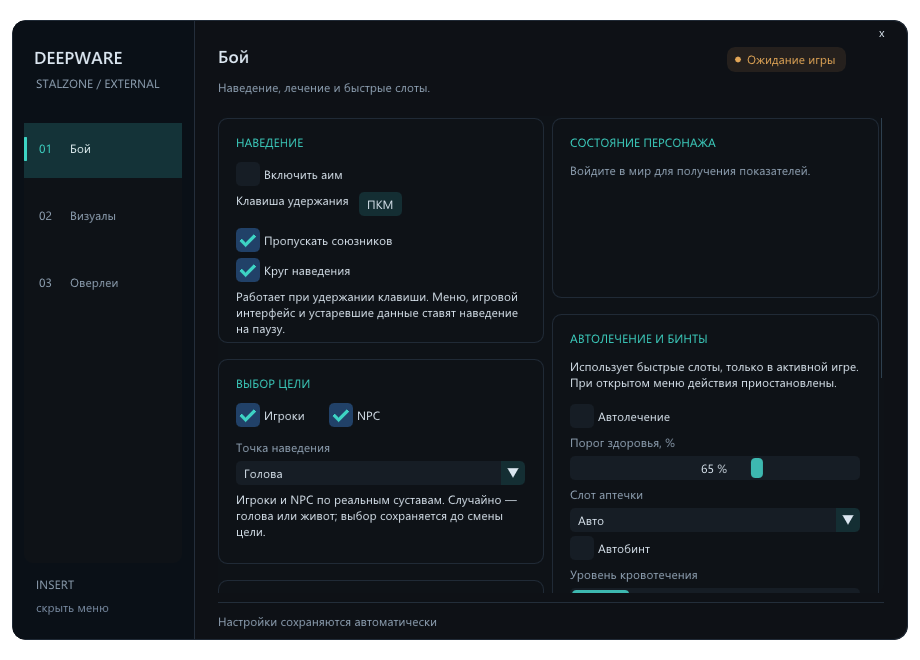The image size is (920, 660).
Task: Click the INSERT hotkey label
Action: [55, 585]
